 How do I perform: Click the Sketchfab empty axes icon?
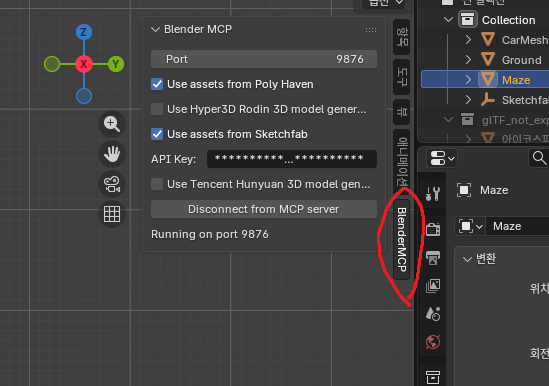pyautogui.click(x=488, y=100)
